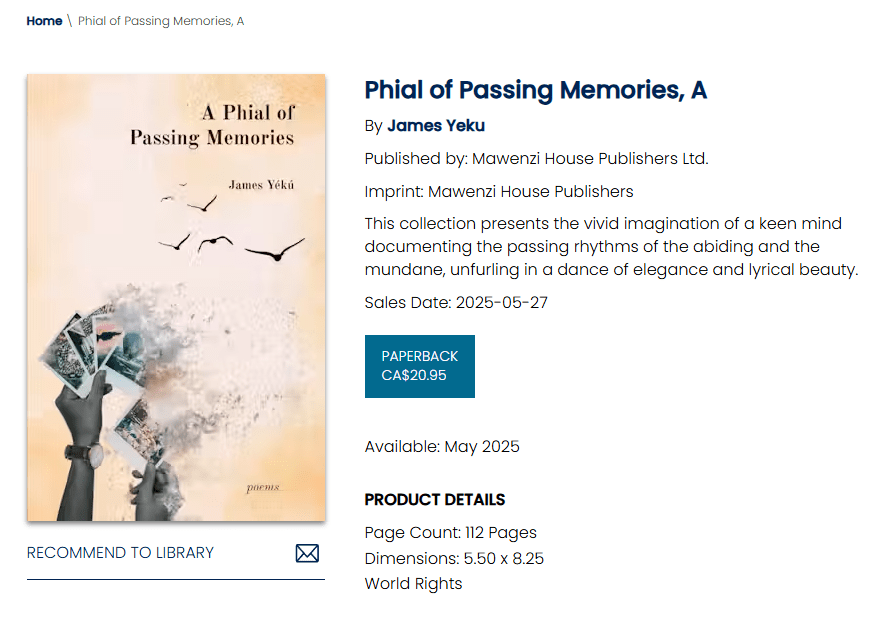Screen dimensions: 869x631
Task: Select the Paperback CA$20.95 button
Action: (x=419, y=366)
